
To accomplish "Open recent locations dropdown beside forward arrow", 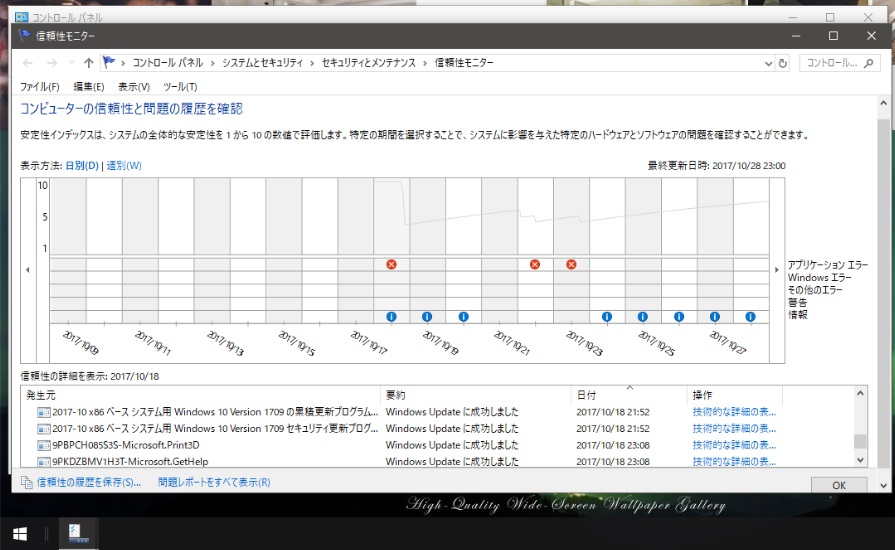I will coord(71,63).
